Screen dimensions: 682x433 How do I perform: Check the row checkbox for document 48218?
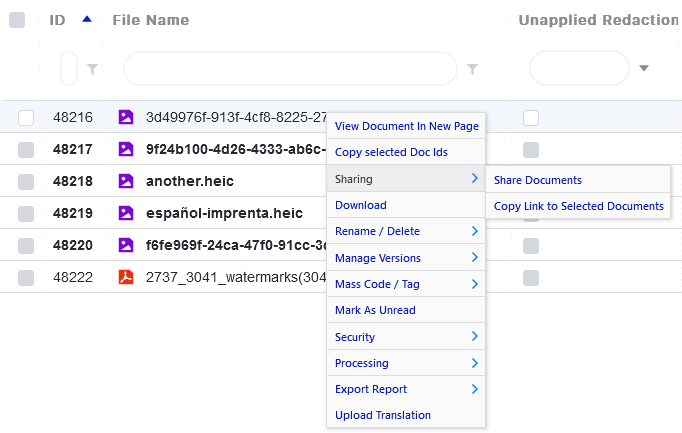pos(26,182)
